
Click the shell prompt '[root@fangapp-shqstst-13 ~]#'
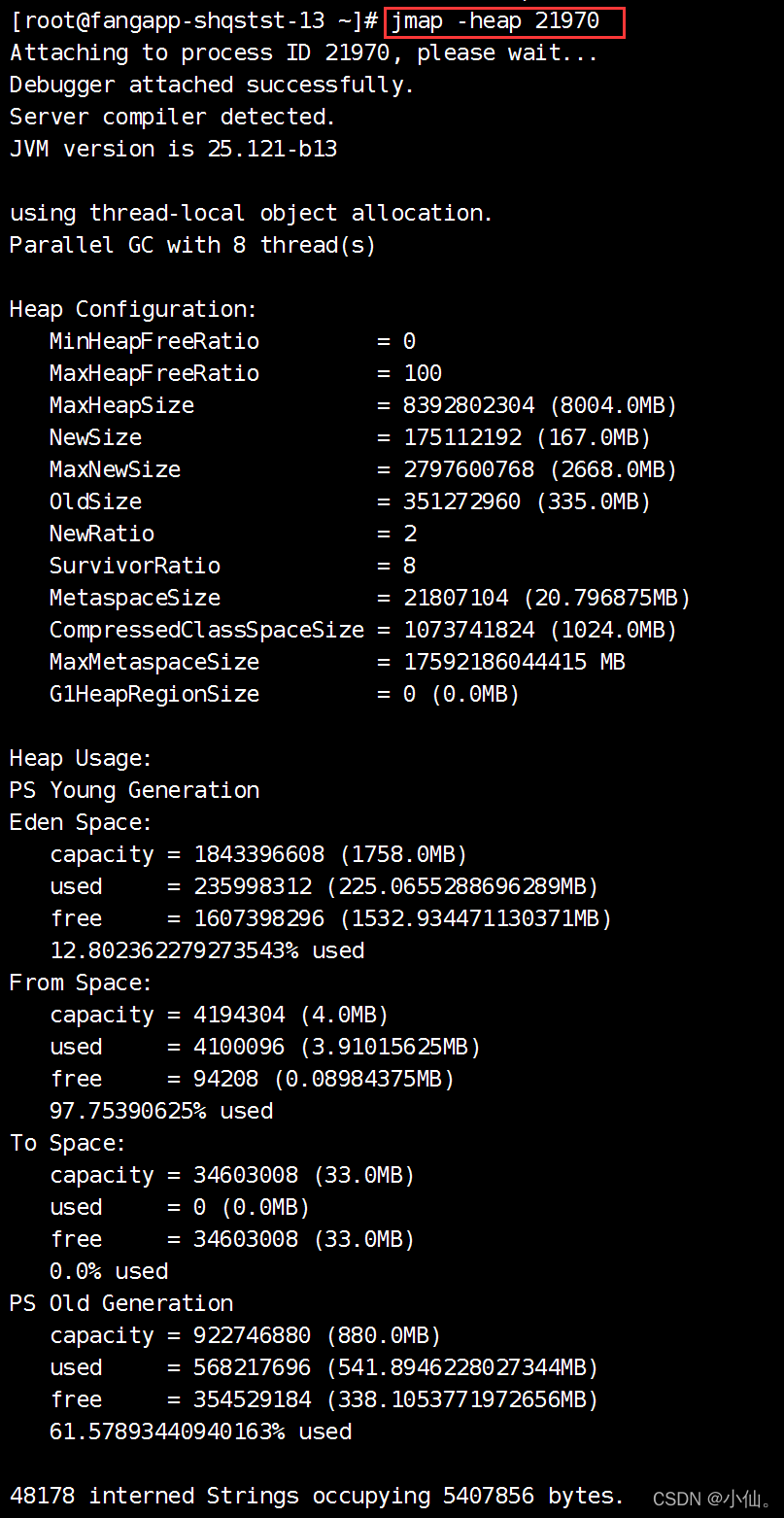pyautogui.click(x=193, y=20)
